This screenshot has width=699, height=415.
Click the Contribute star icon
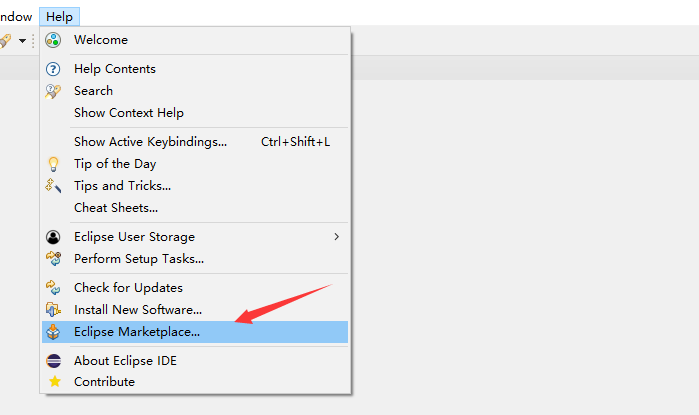53,382
